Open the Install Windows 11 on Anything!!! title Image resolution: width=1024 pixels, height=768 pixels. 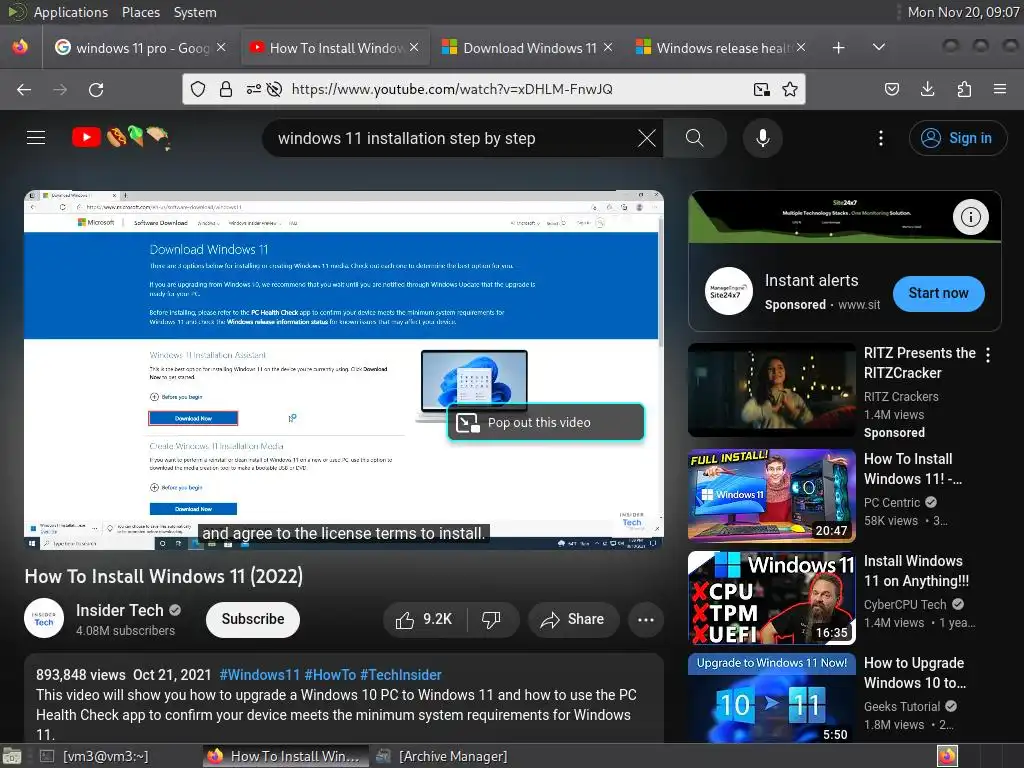pyautogui.click(x=916, y=571)
